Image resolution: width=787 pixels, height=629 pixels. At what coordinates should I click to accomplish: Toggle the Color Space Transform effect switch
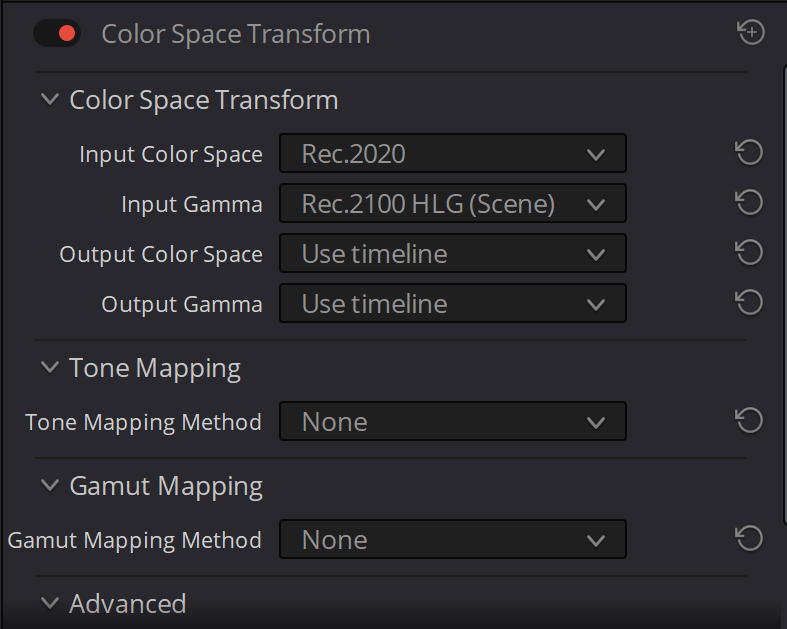click(x=57, y=33)
